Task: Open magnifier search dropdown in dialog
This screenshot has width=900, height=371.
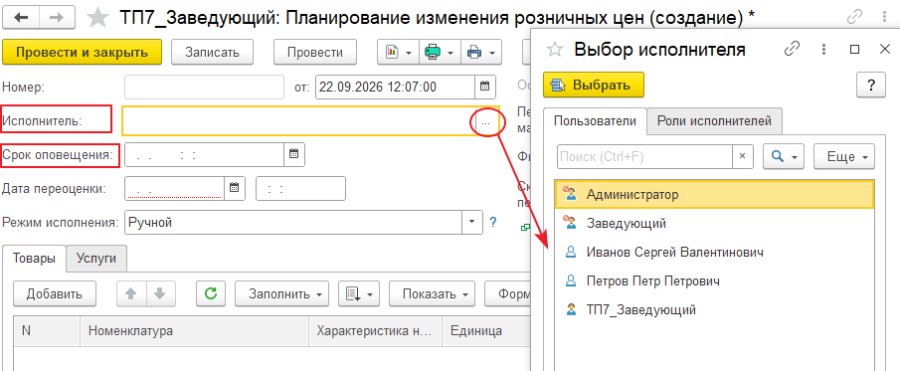Action: [783, 157]
